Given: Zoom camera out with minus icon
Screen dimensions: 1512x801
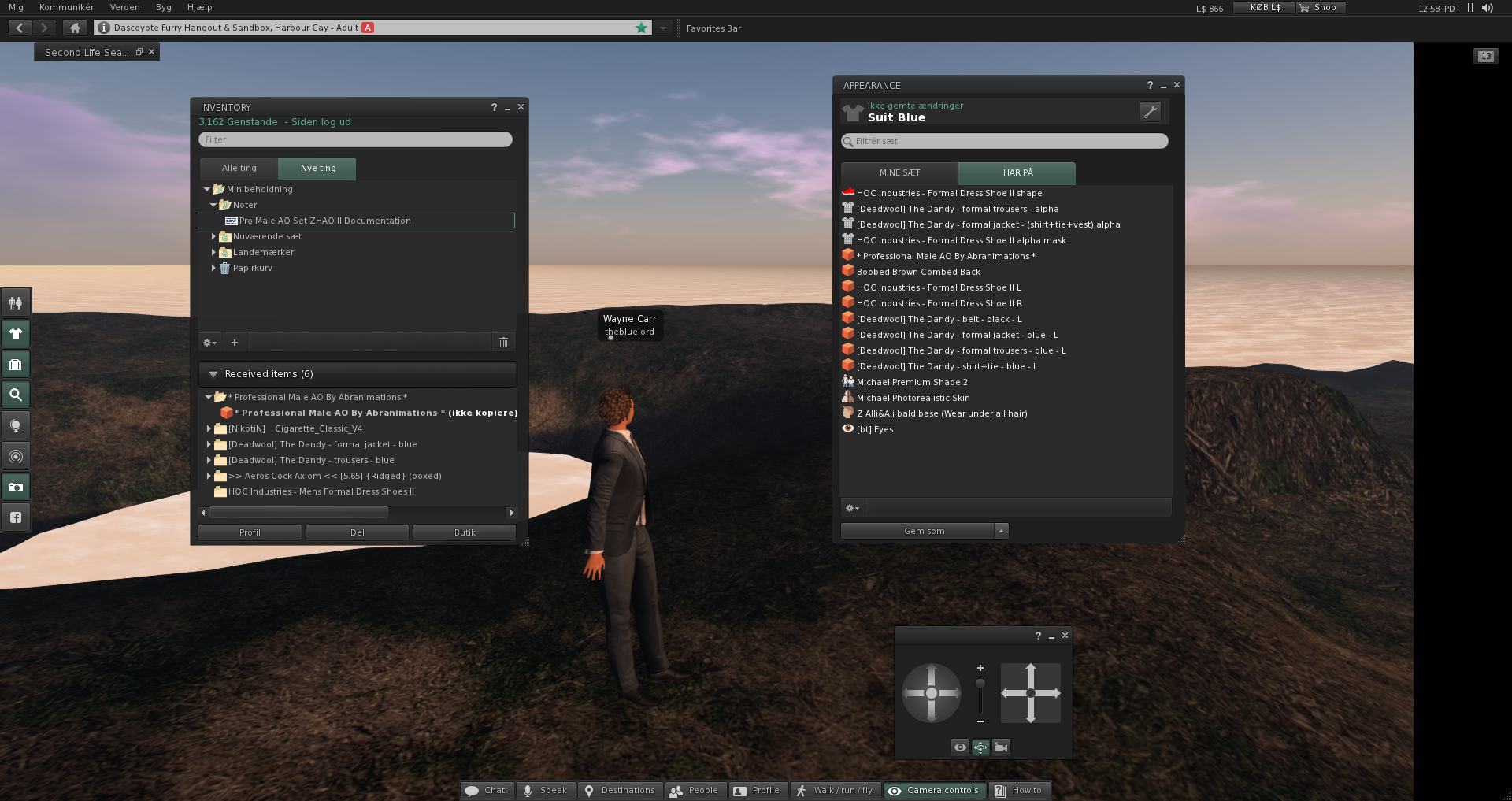Looking at the screenshot, I should (980, 721).
